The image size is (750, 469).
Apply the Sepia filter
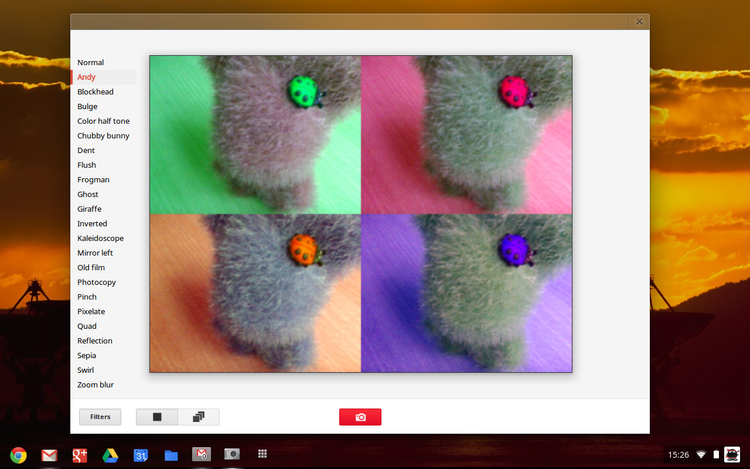89,355
